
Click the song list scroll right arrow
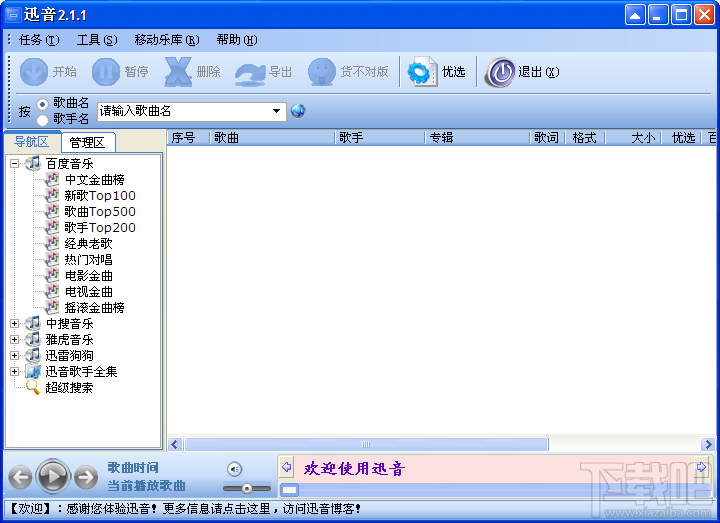pos(708,444)
